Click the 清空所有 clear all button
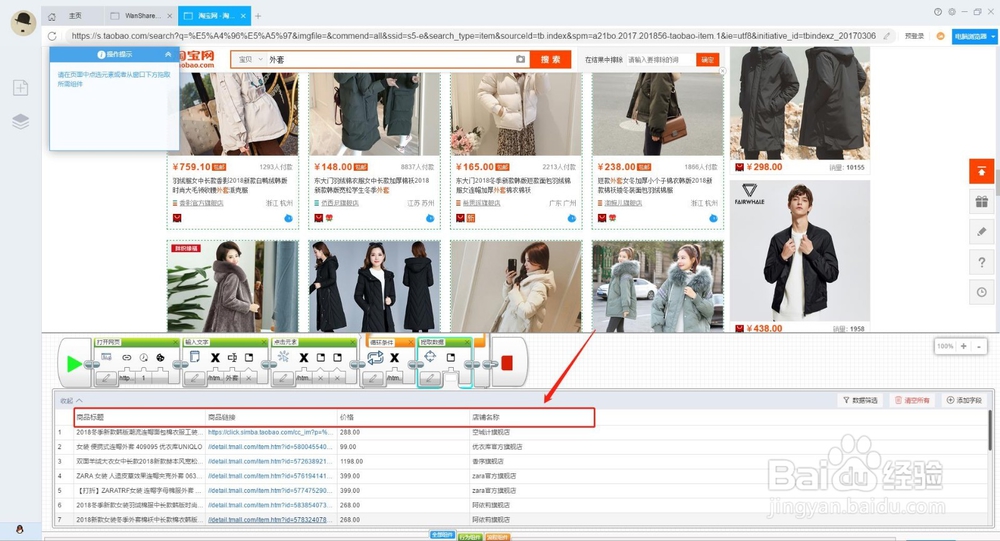 click(913, 400)
